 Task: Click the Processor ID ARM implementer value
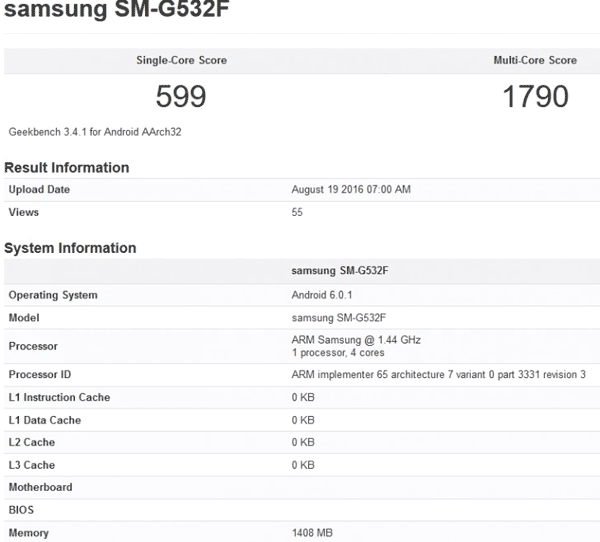point(438,374)
